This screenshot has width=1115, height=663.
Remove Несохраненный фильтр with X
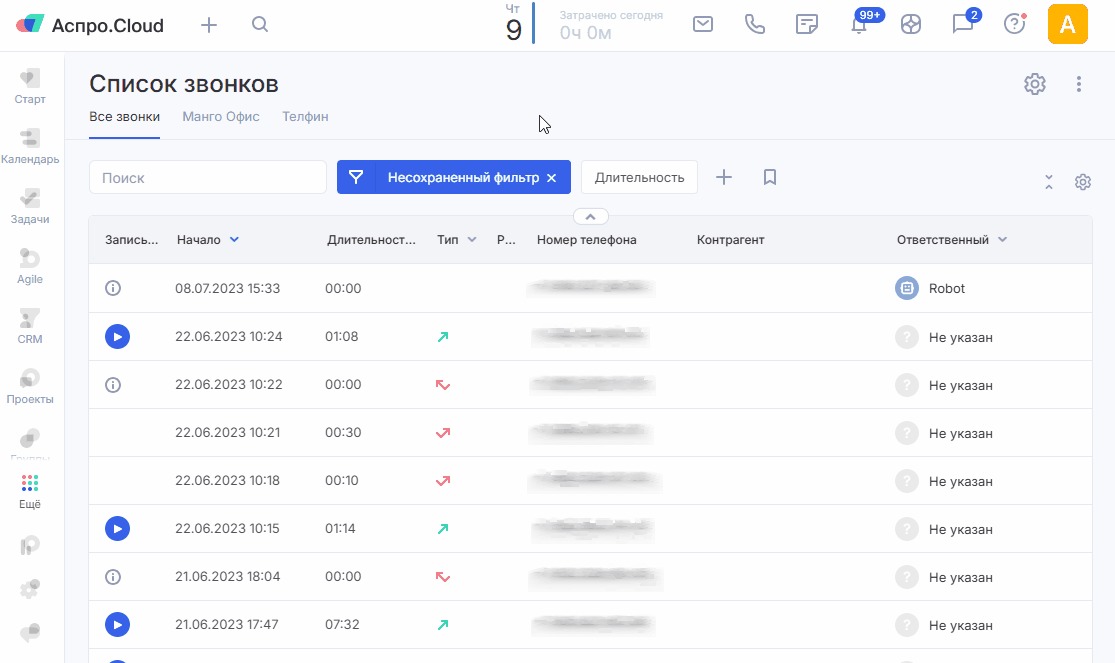tap(551, 178)
